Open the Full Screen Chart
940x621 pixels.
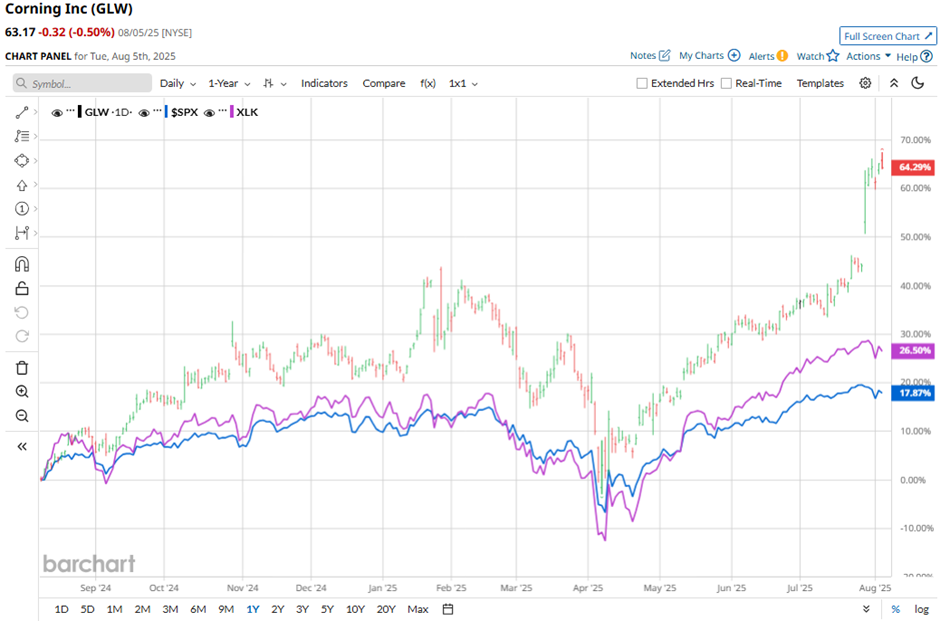pos(888,36)
